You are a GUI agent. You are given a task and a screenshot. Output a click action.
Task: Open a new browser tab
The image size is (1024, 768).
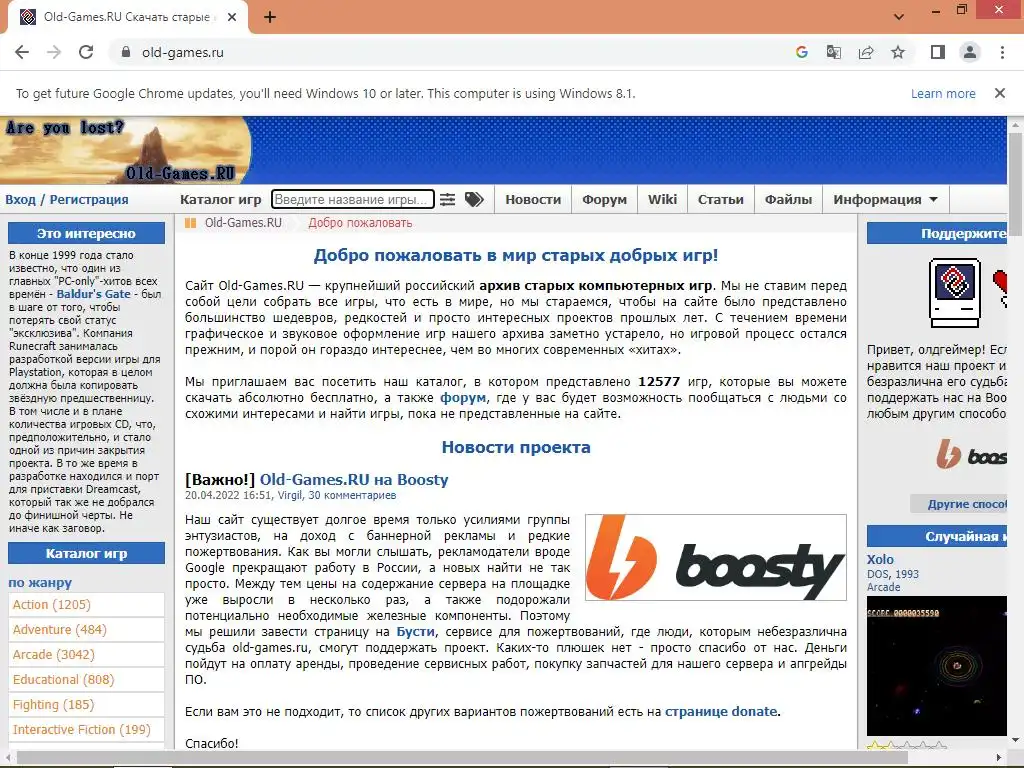(x=270, y=18)
